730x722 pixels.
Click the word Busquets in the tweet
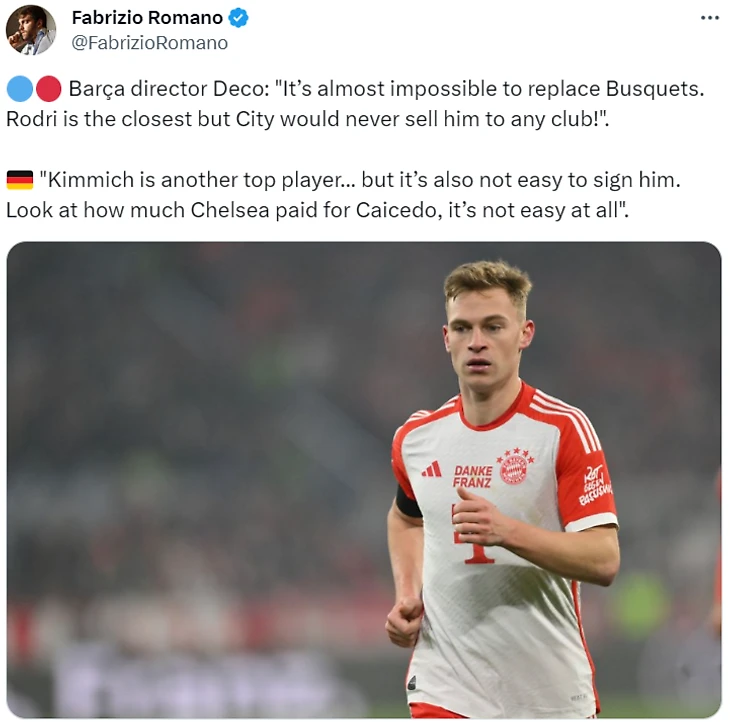pyautogui.click(x=654, y=89)
